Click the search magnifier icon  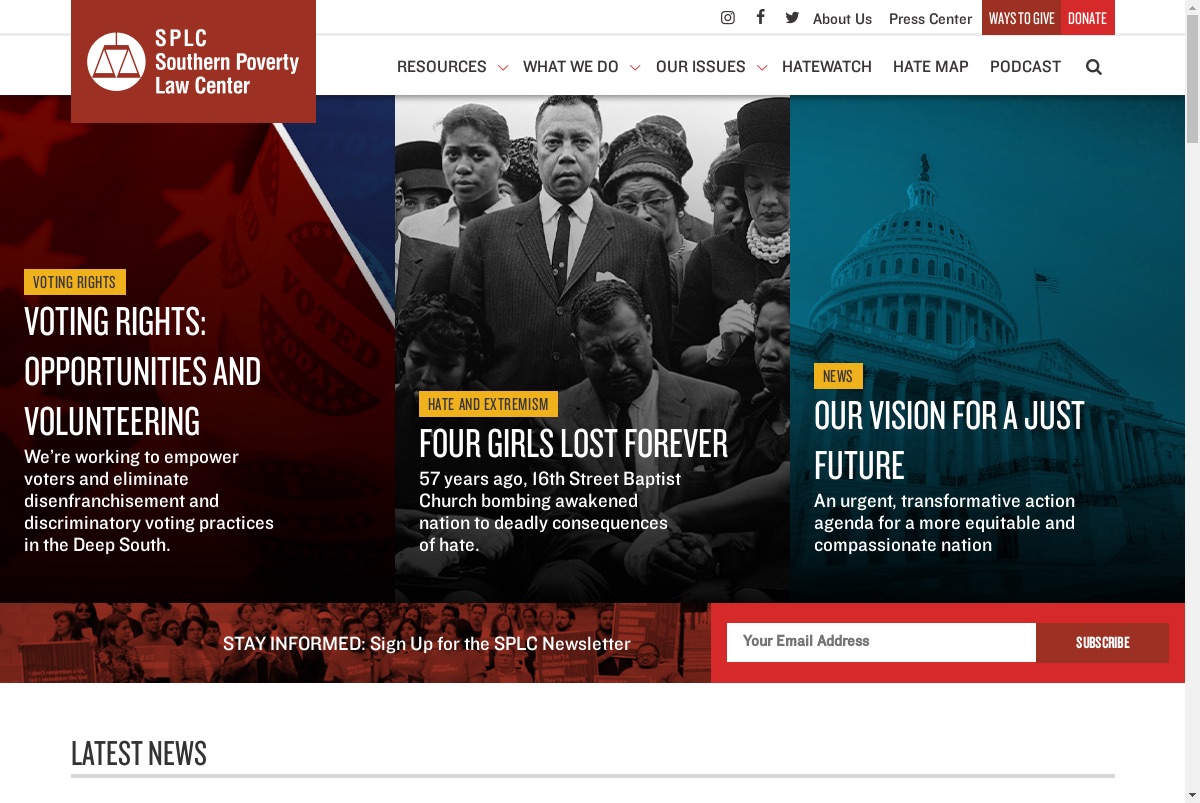click(1094, 67)
